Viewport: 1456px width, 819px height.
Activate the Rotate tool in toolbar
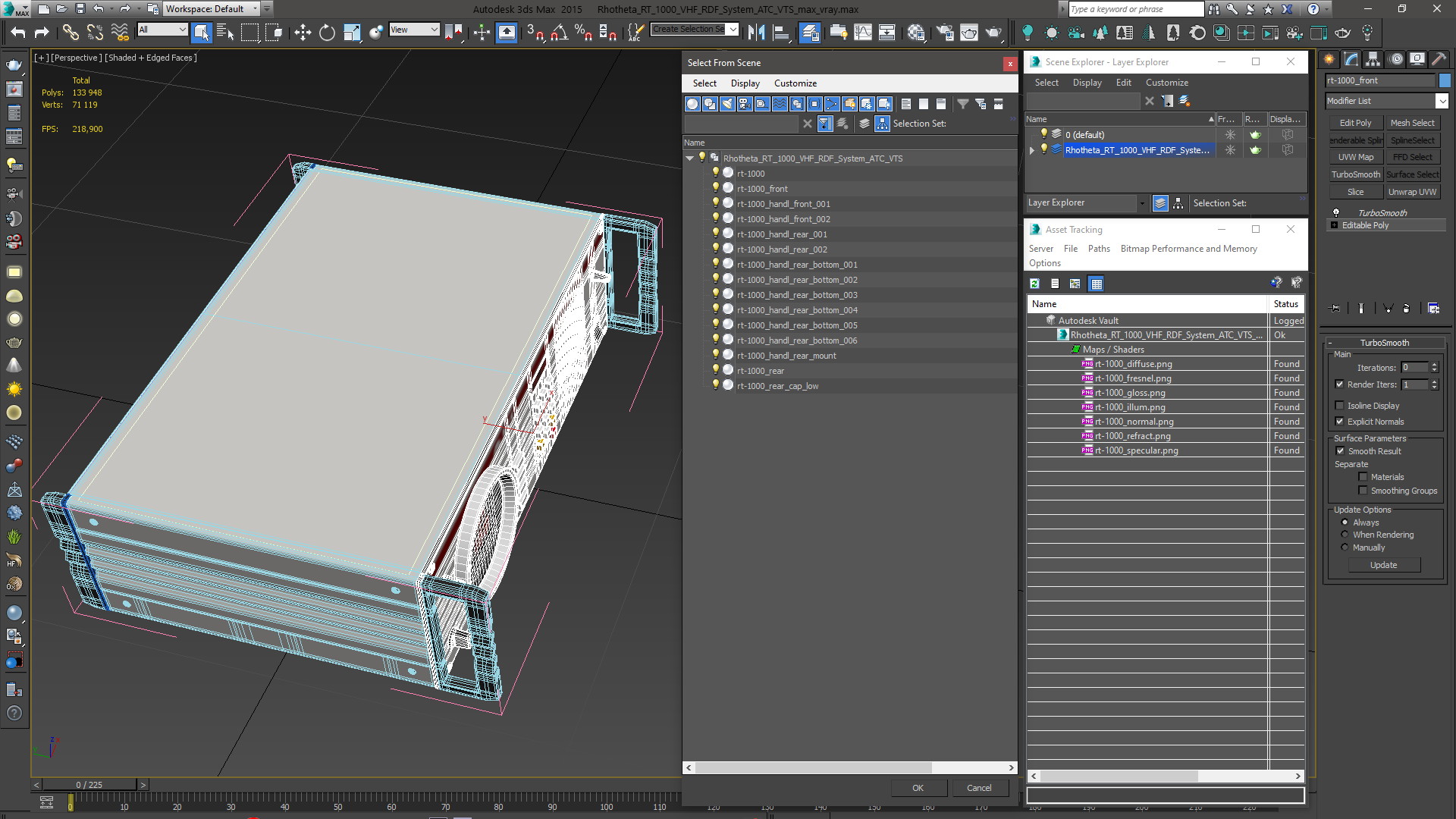click(x=327, y=32)
